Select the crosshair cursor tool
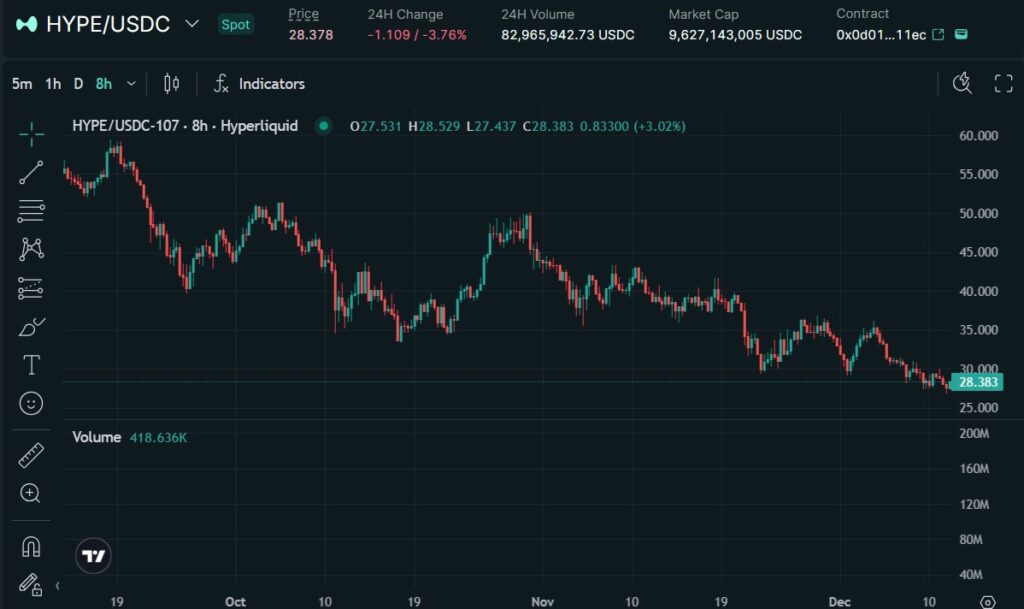This screenshot has height=609, width=1024. [31, 133]
